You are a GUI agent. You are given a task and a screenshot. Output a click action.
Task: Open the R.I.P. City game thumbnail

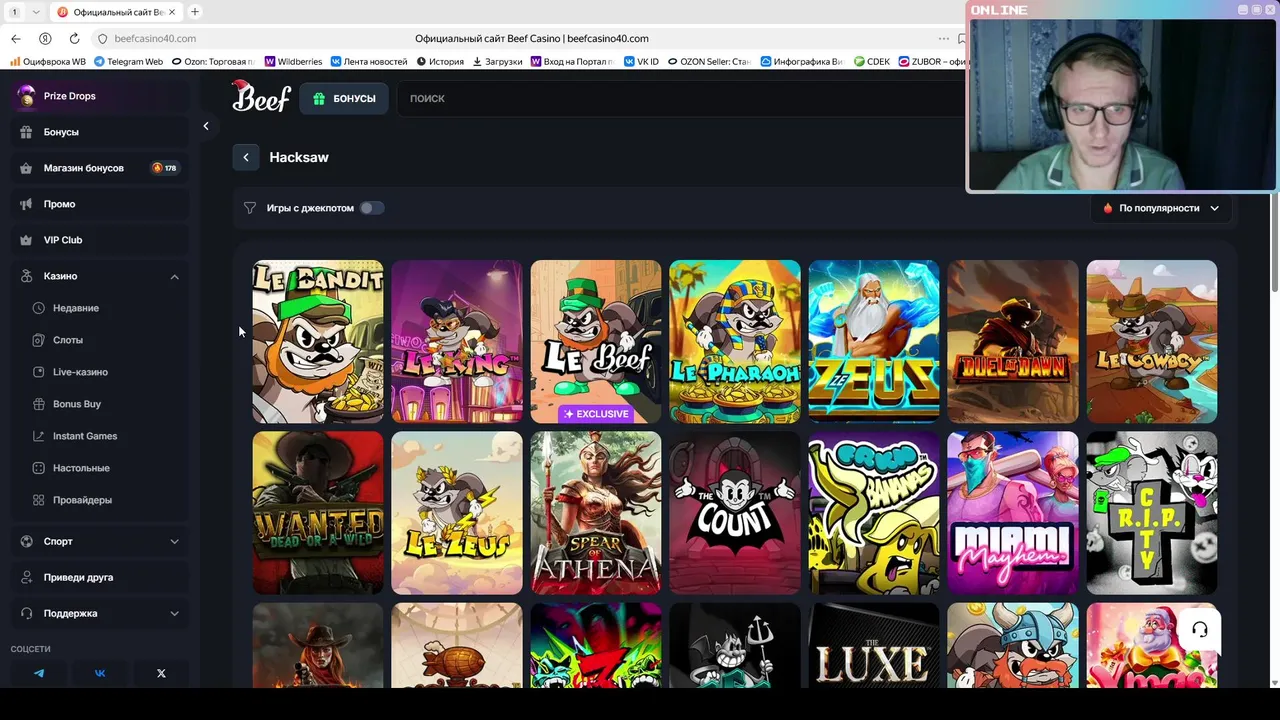[1152, 513]
